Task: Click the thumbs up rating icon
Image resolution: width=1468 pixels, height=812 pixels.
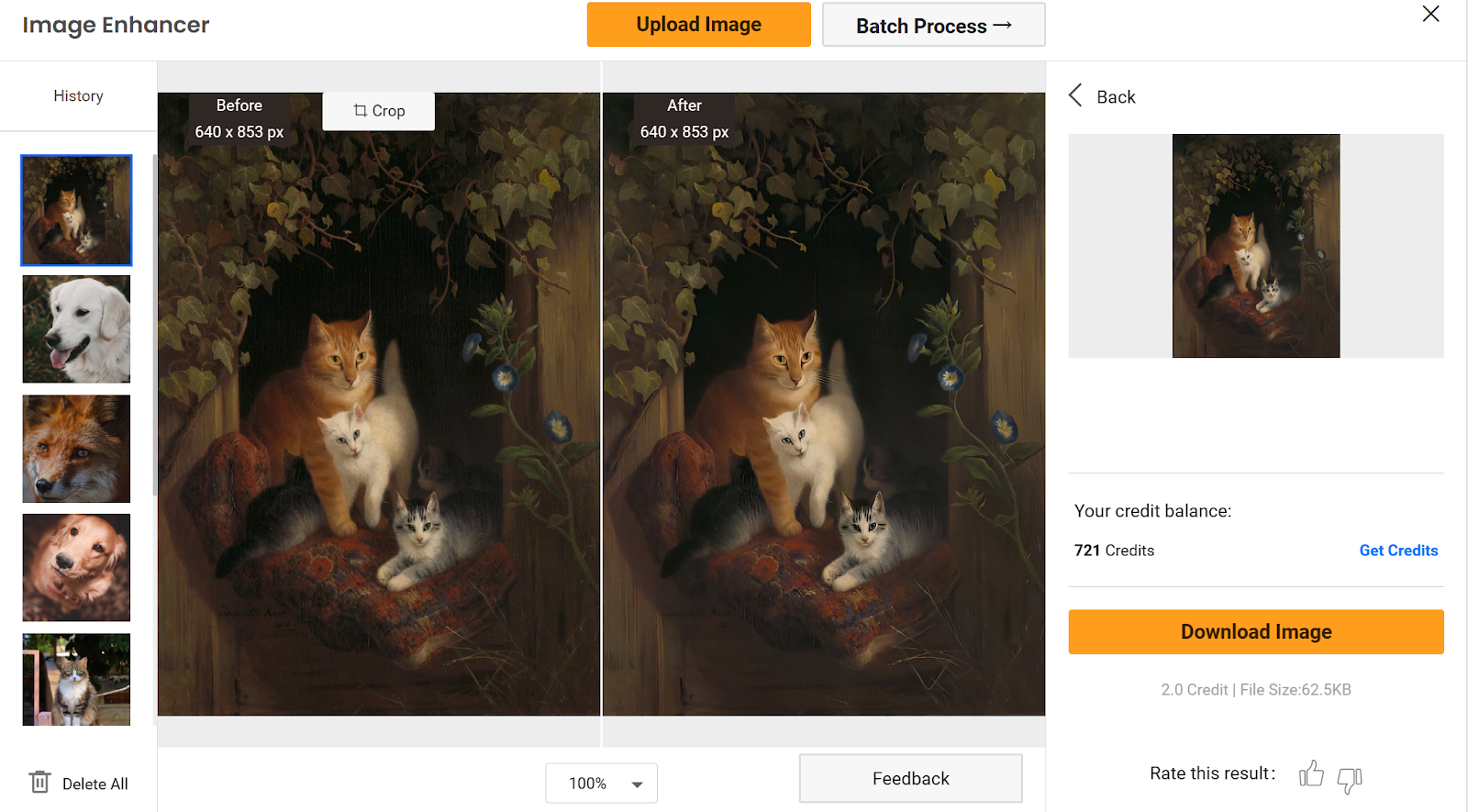Action: (x=1311, y=774)
